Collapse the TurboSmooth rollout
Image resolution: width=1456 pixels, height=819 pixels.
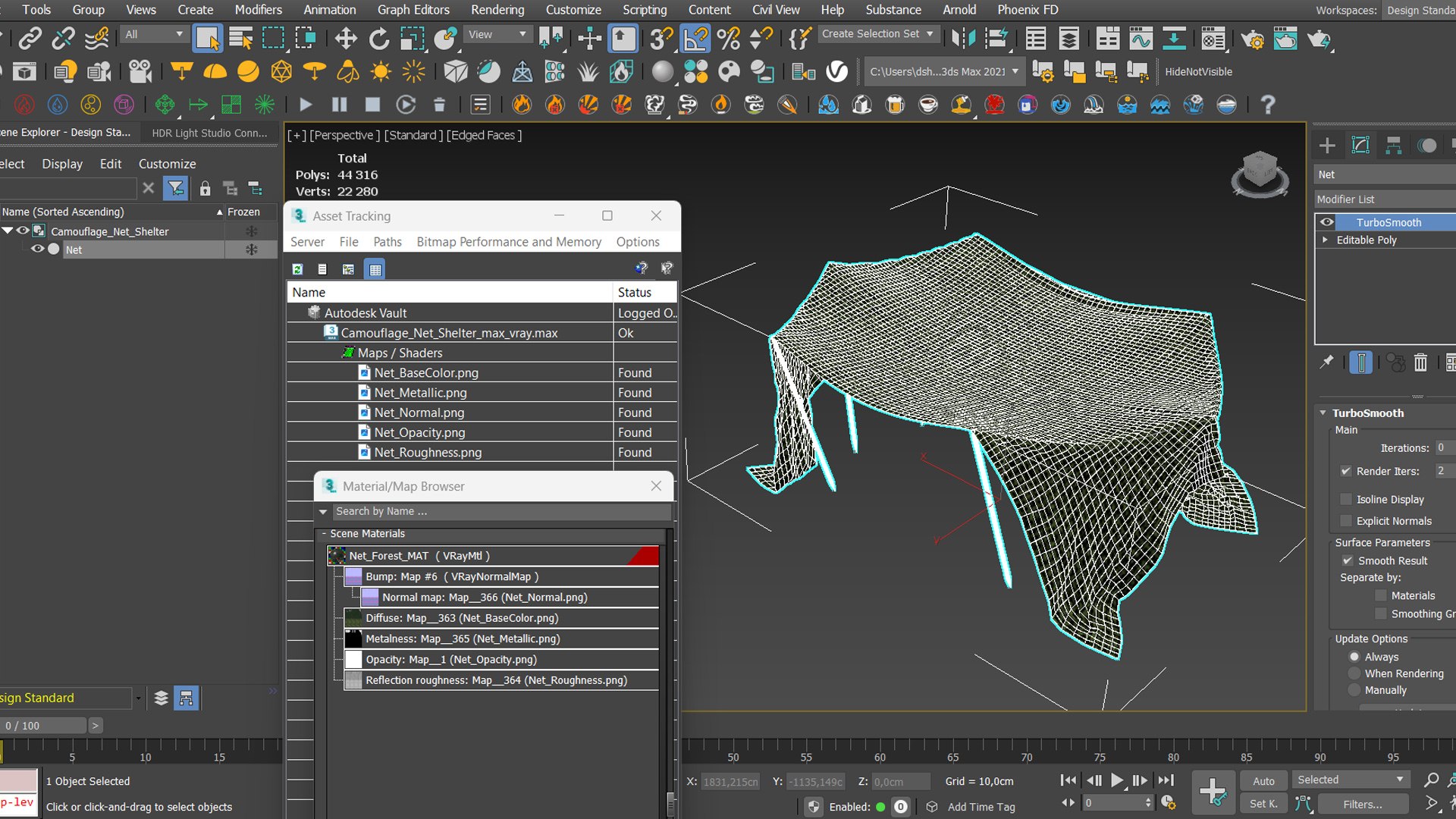1323,413
